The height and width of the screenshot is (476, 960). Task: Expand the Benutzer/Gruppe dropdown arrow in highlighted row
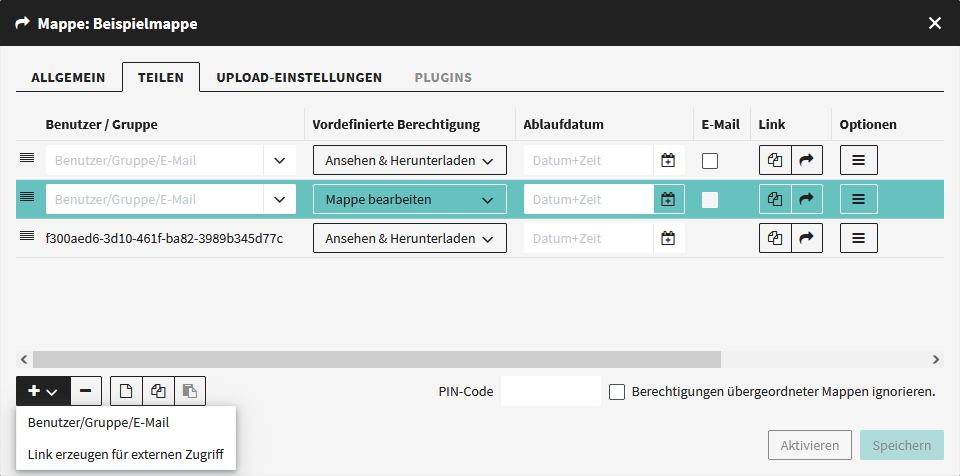[280, 199]
